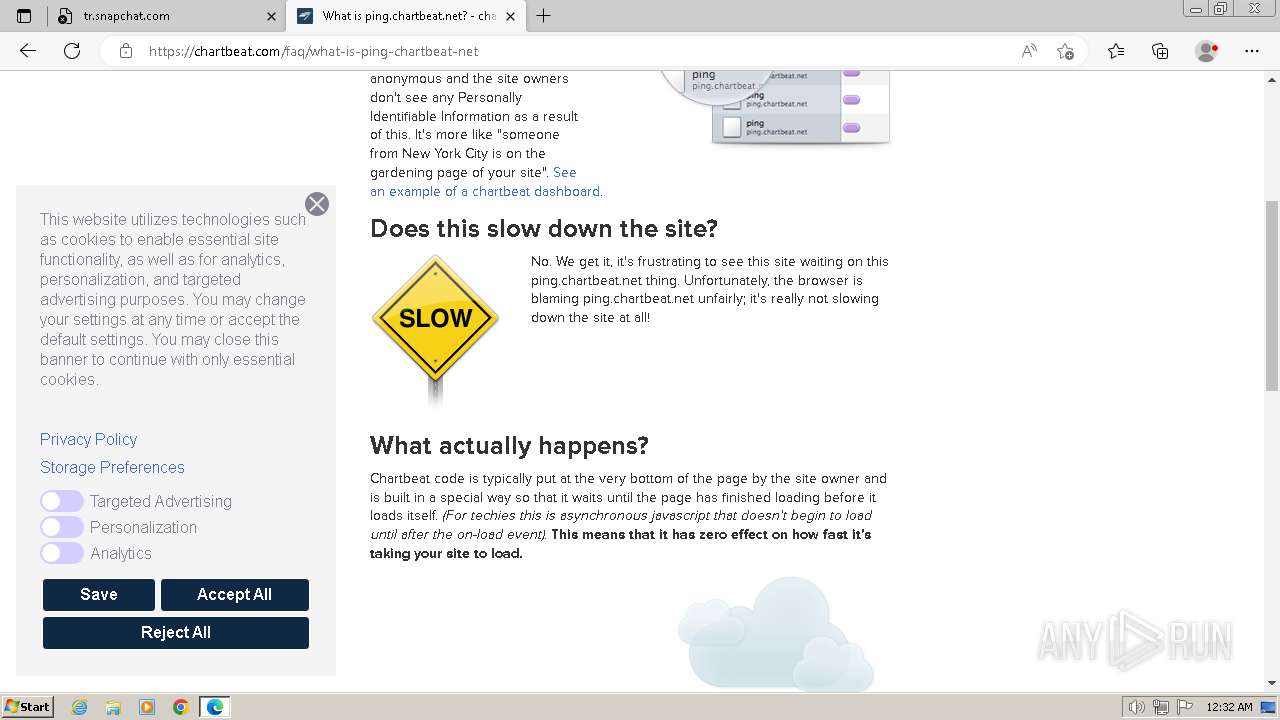Reload the current page

72,51
